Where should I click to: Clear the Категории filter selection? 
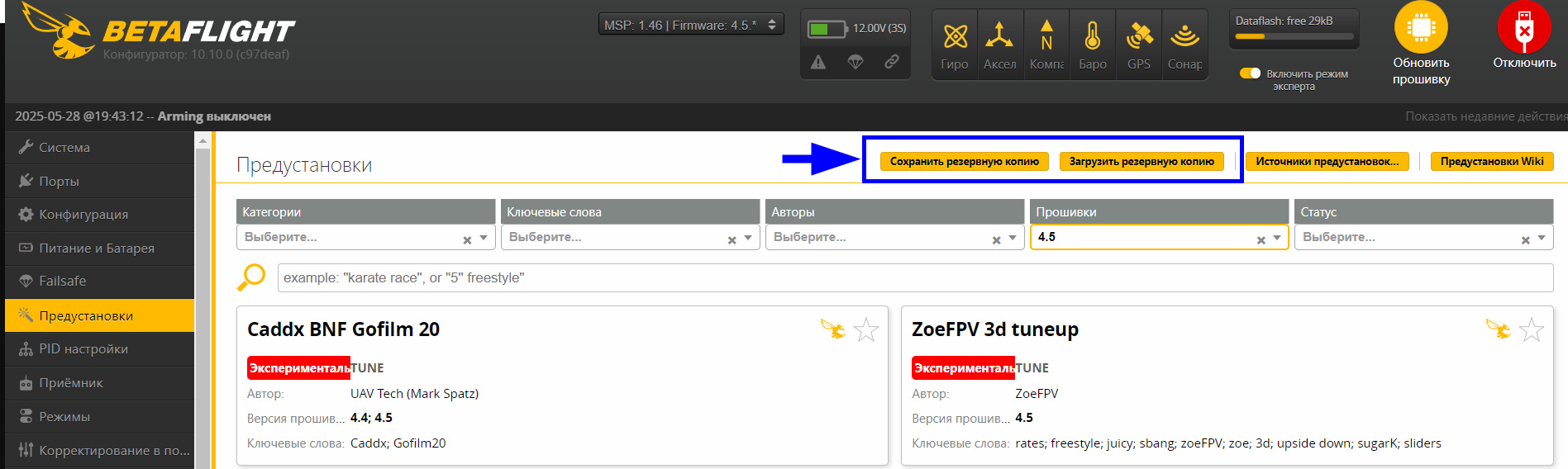pyautogui.click(x=467, y=239)
